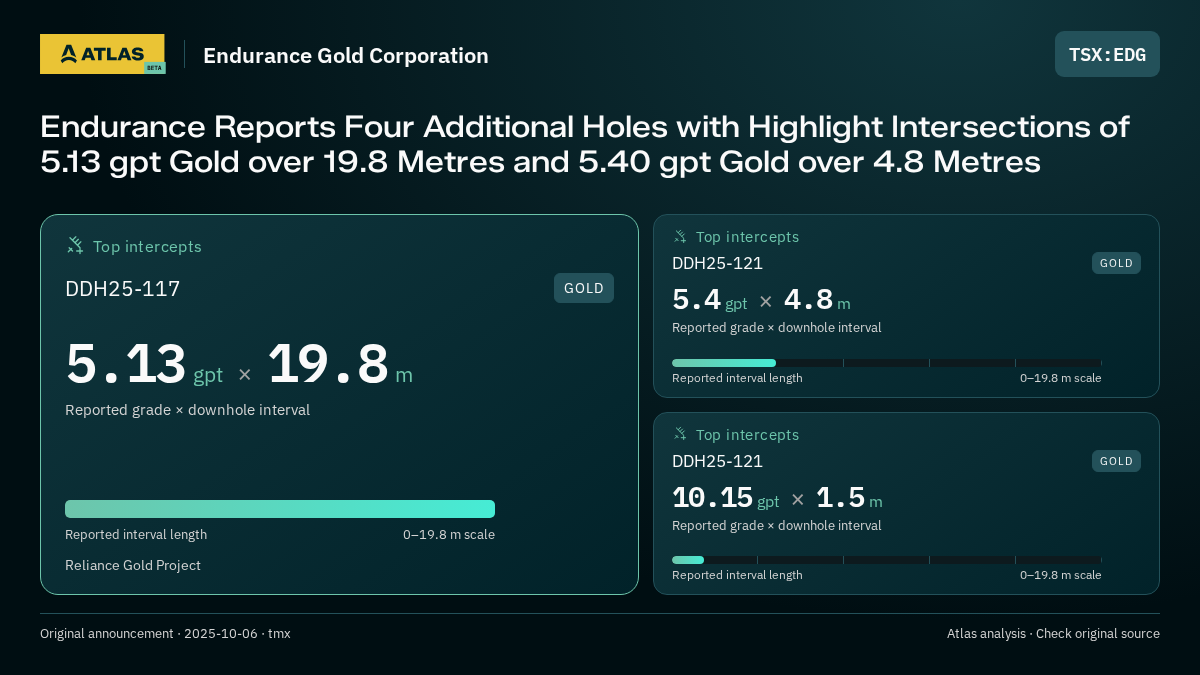Click the 1.5 m interval progress bar
The width and height of the screenshot is (1200, 675).
(x=887, y=560)
